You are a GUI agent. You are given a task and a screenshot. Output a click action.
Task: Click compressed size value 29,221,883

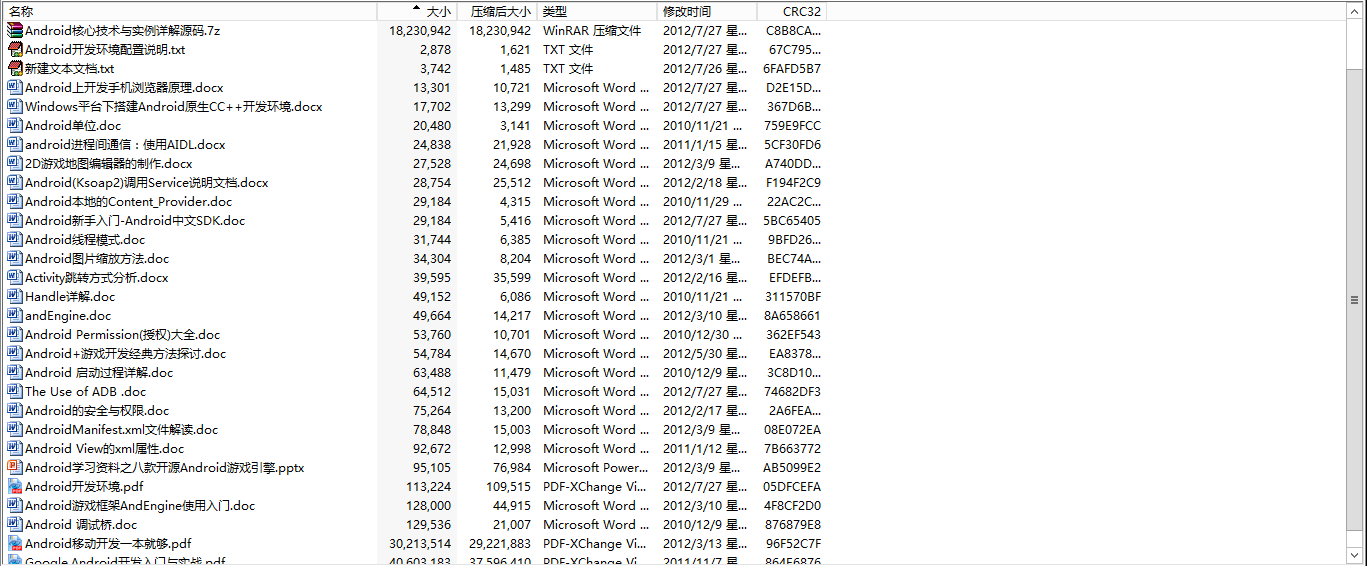(500, 543)
